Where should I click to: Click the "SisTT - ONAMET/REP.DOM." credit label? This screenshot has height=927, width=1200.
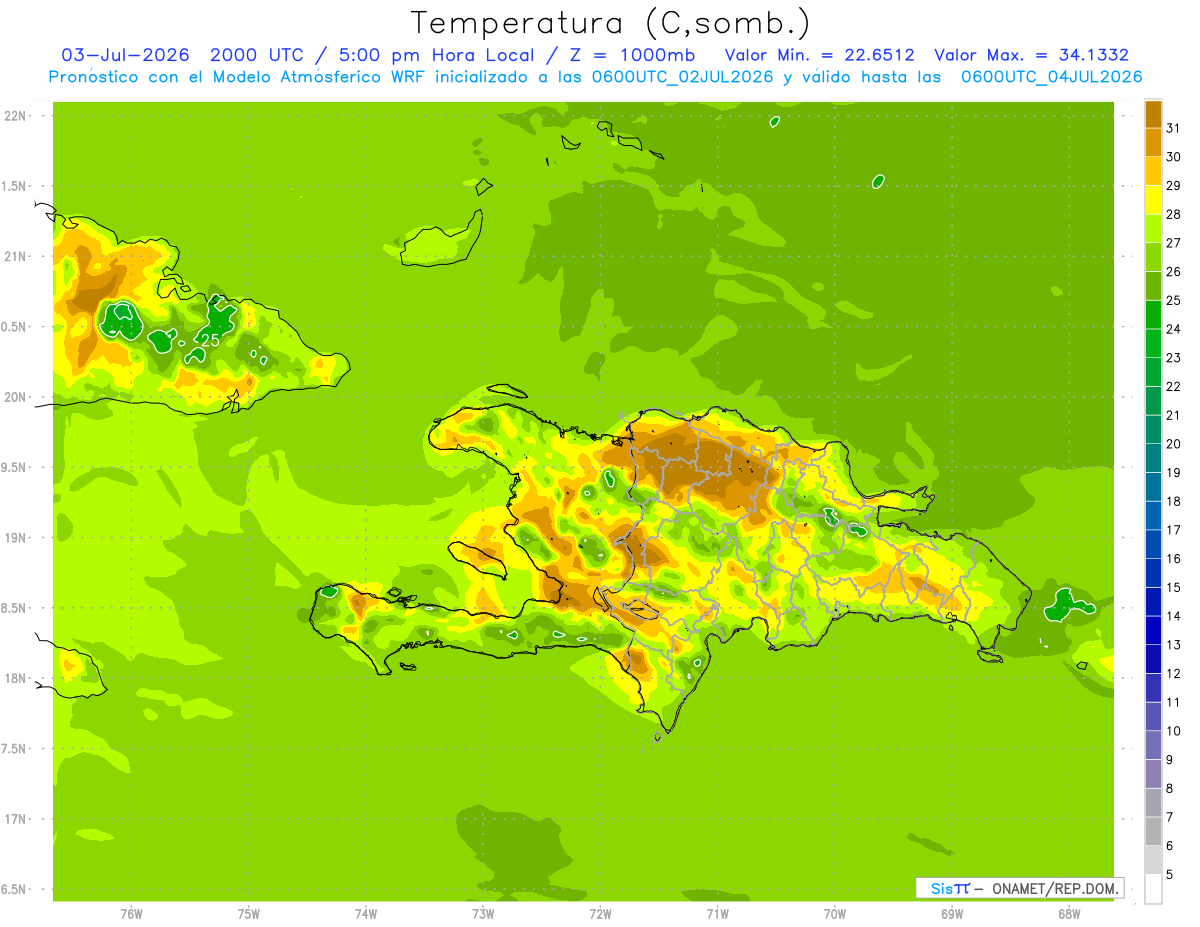tap(1020, 888)
